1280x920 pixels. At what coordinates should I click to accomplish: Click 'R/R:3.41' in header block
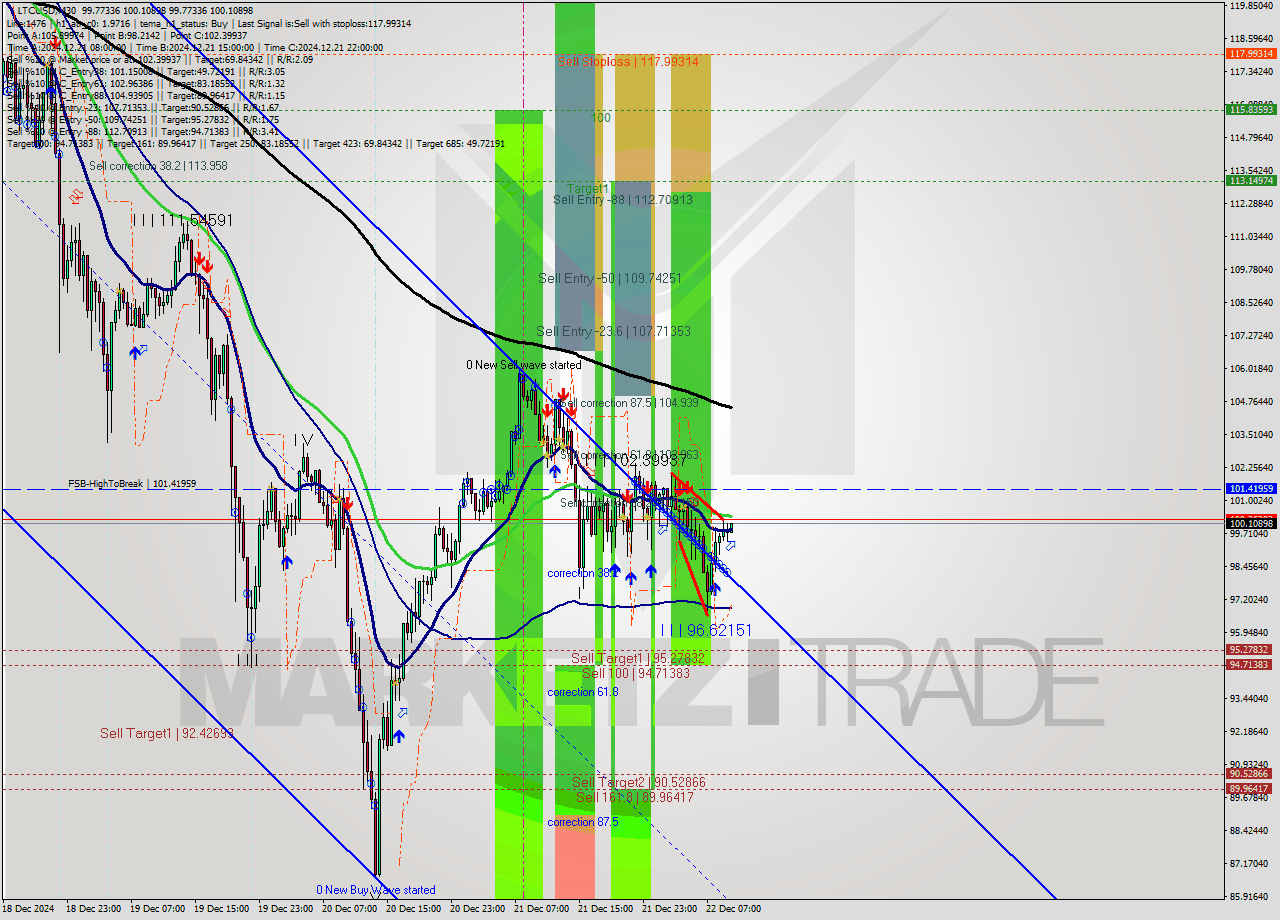[260, 132]
